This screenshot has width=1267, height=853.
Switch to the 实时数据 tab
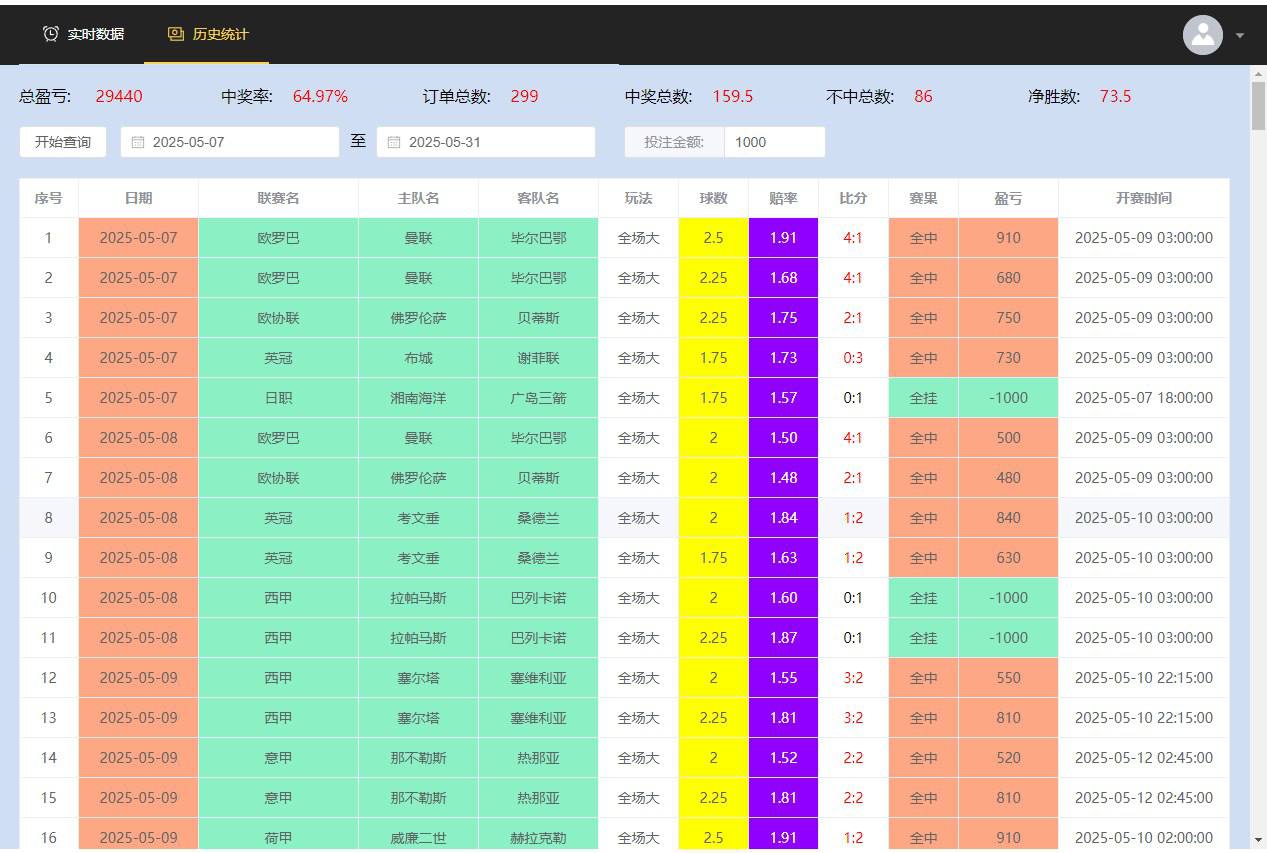[x=96, y=33]
